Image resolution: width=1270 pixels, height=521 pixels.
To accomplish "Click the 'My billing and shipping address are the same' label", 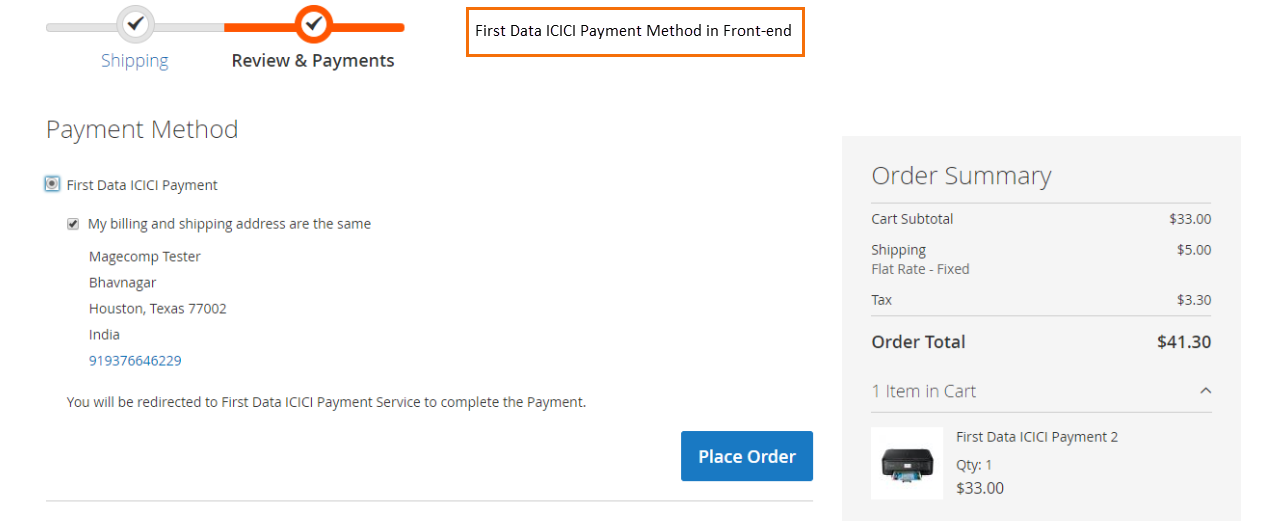I will 229,224.
